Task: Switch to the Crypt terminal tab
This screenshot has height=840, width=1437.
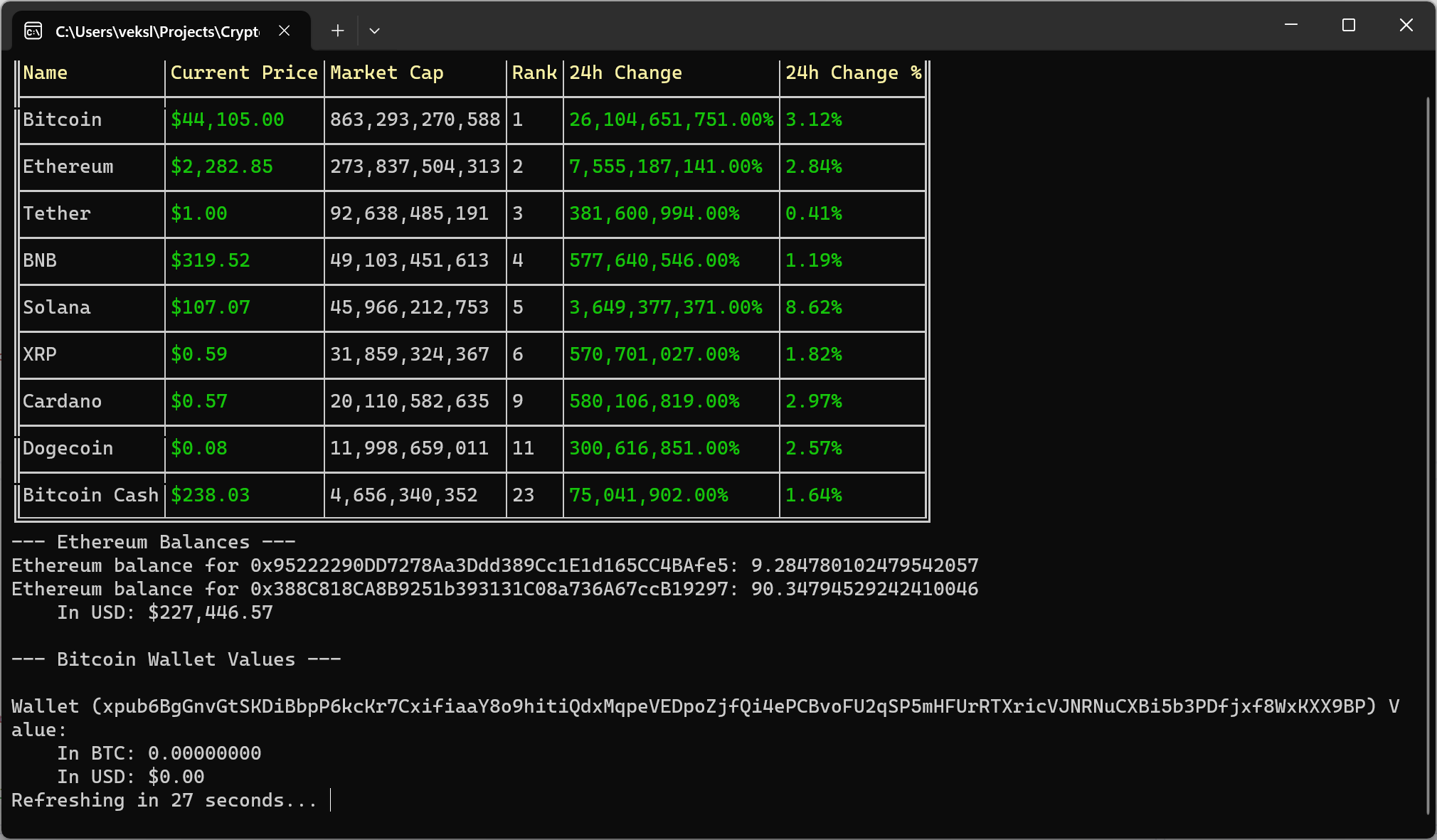Action: (x=157, y=31)
